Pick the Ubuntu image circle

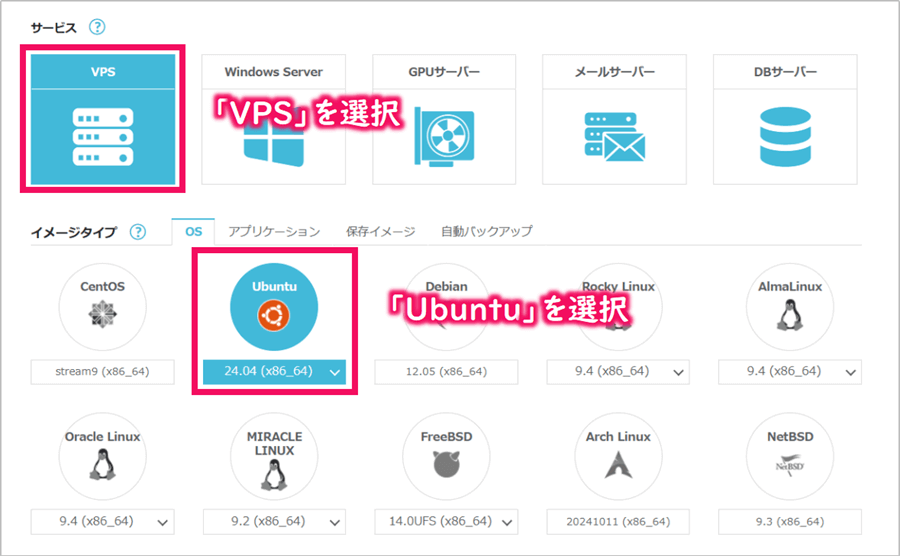click(x=274, y=307)
